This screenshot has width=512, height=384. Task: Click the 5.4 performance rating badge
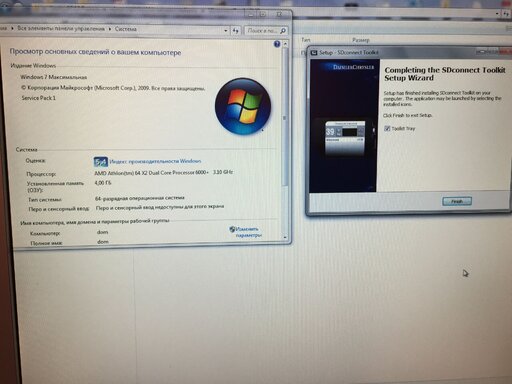pos(101,162)
